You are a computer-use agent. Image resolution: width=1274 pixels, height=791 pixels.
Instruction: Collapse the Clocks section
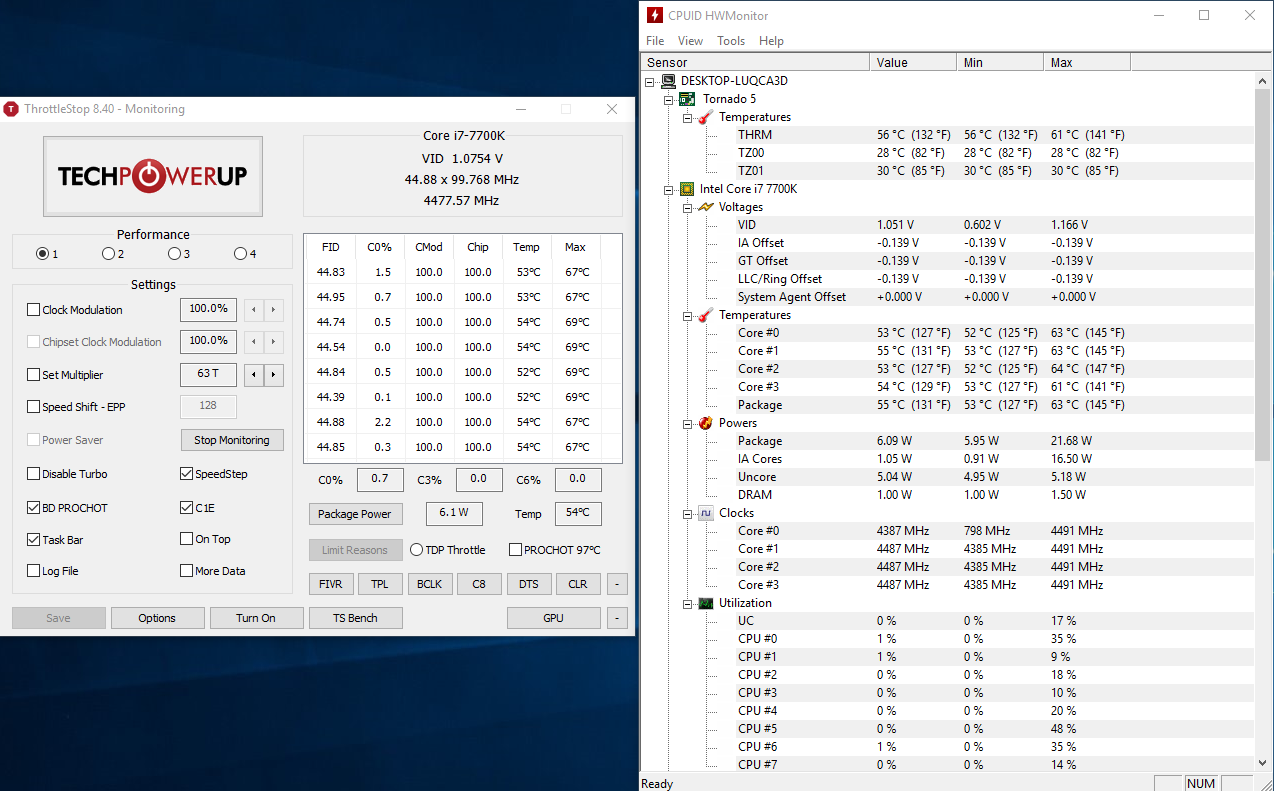tap(687, 513)
